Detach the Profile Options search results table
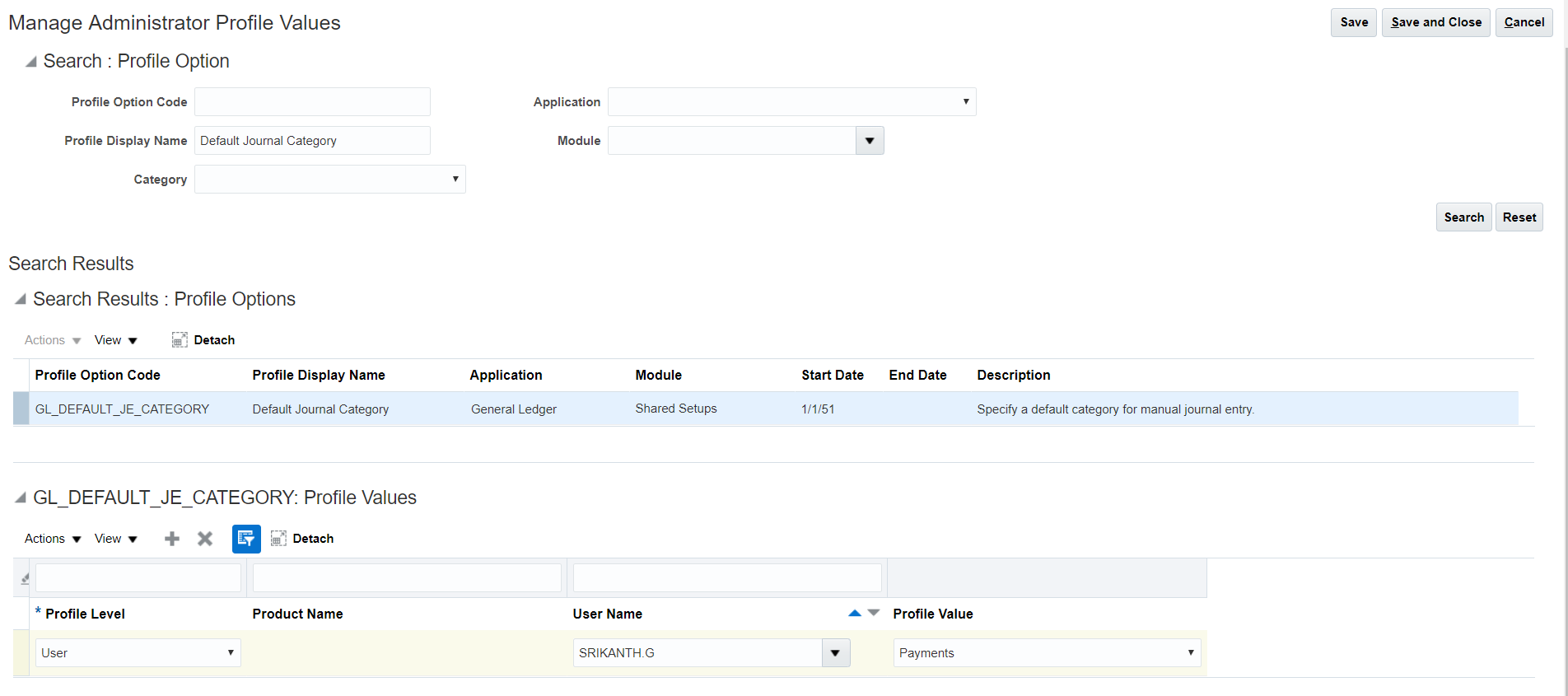 (x=204, y=340)
